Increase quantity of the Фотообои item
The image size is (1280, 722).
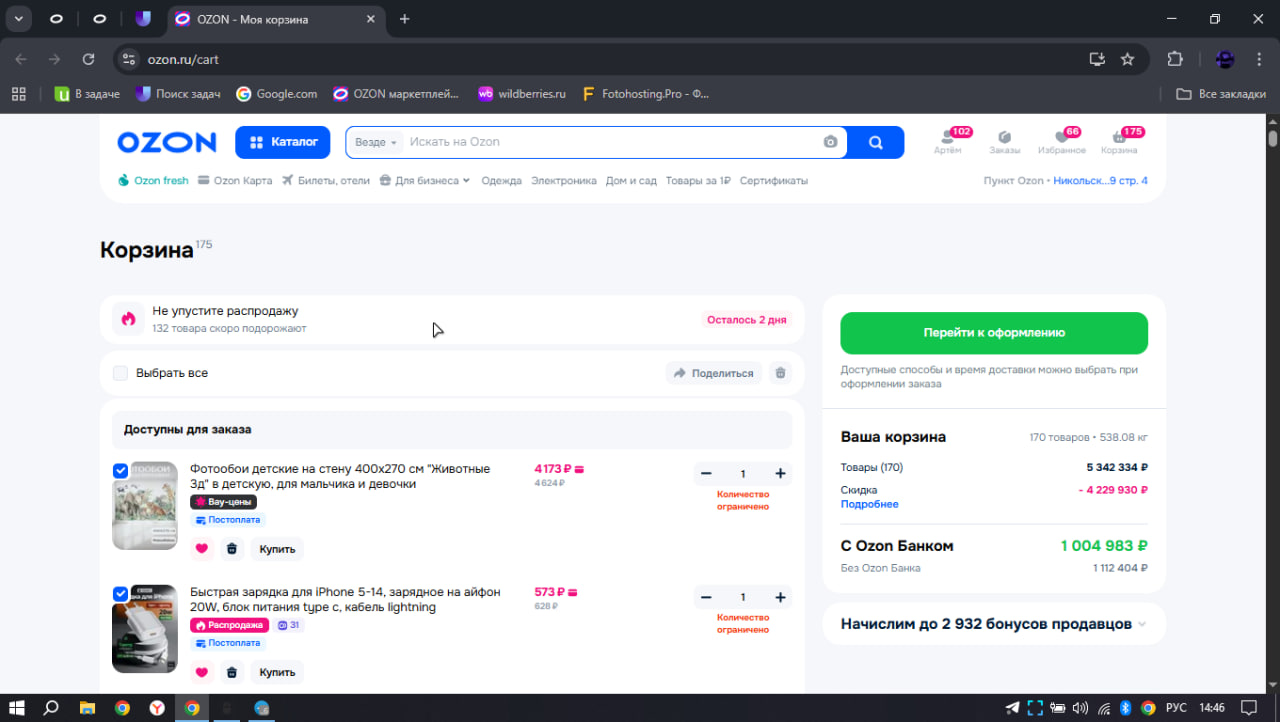780,473
